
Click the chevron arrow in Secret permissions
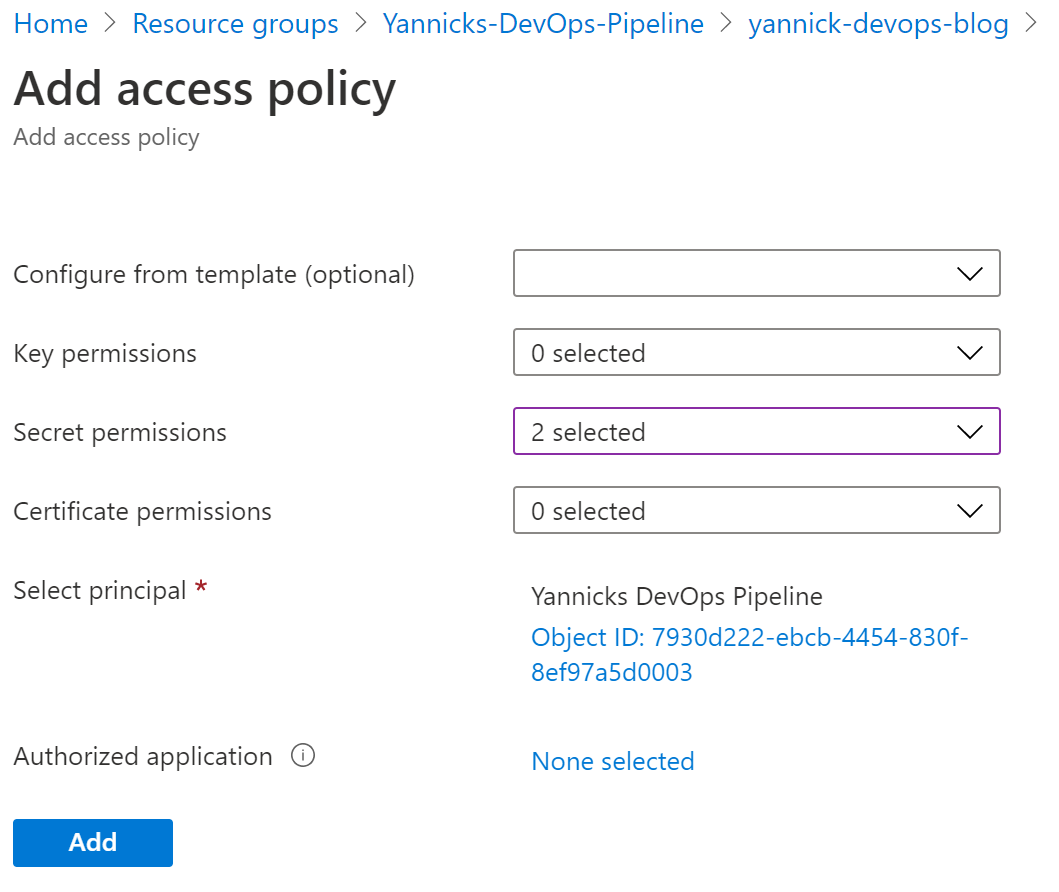point(969,432)
